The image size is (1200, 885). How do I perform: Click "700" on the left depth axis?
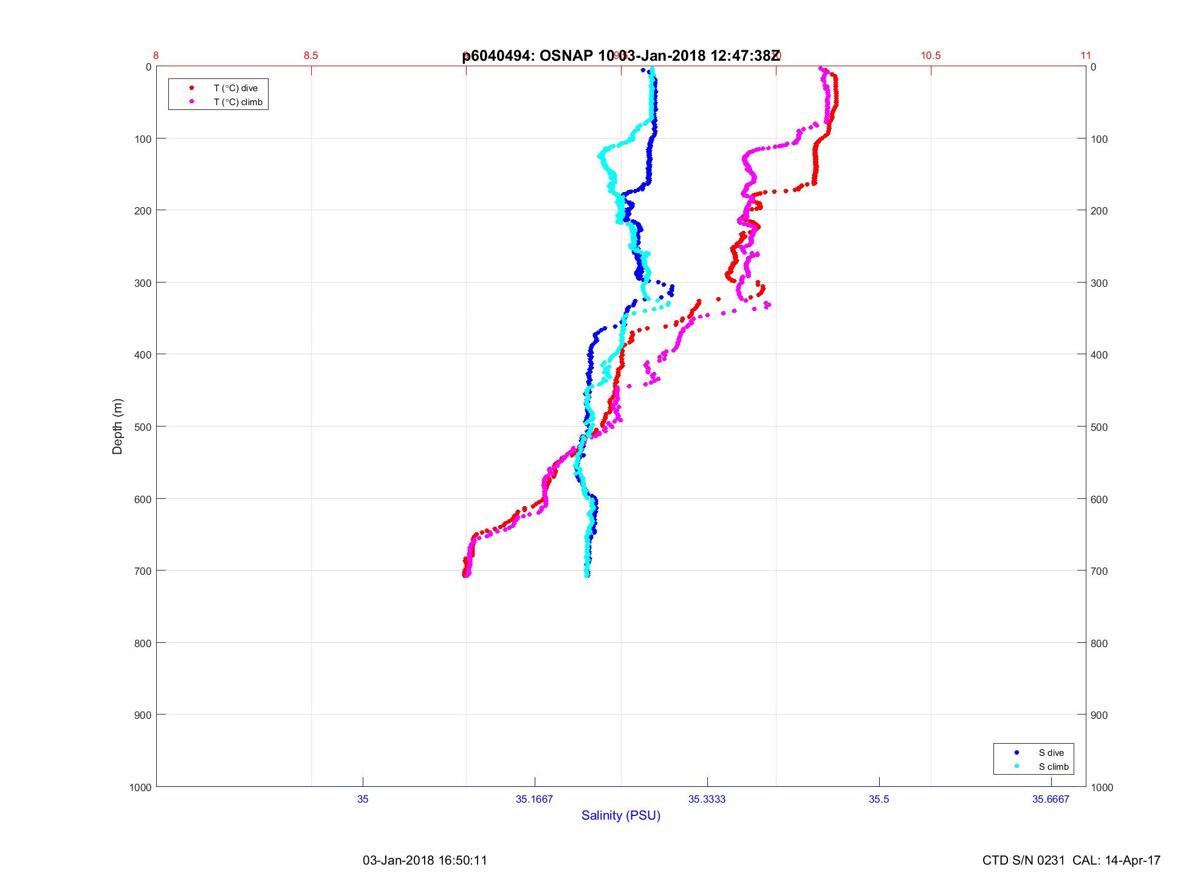point(142,571)
